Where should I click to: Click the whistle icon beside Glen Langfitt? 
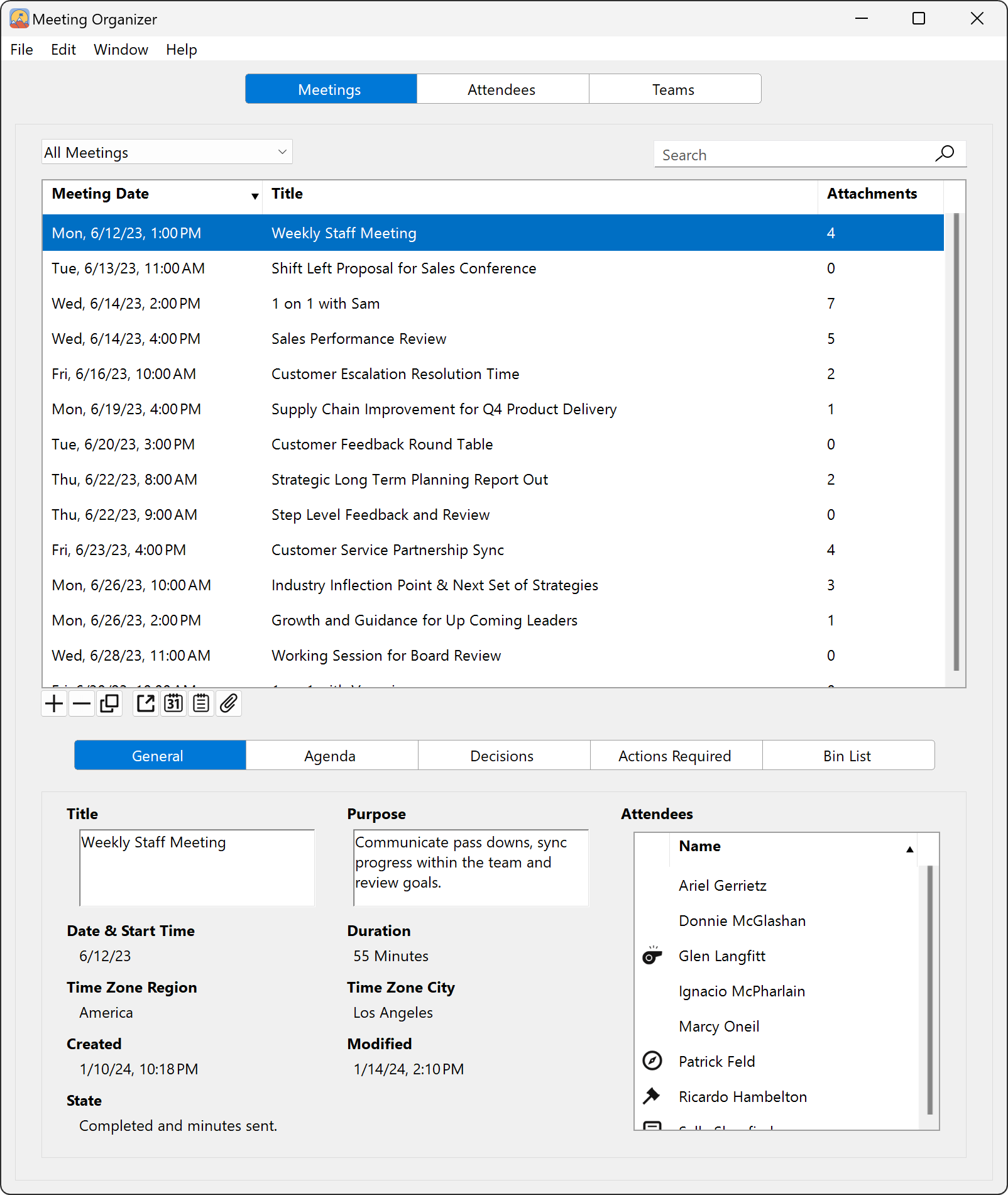point(653,955)
